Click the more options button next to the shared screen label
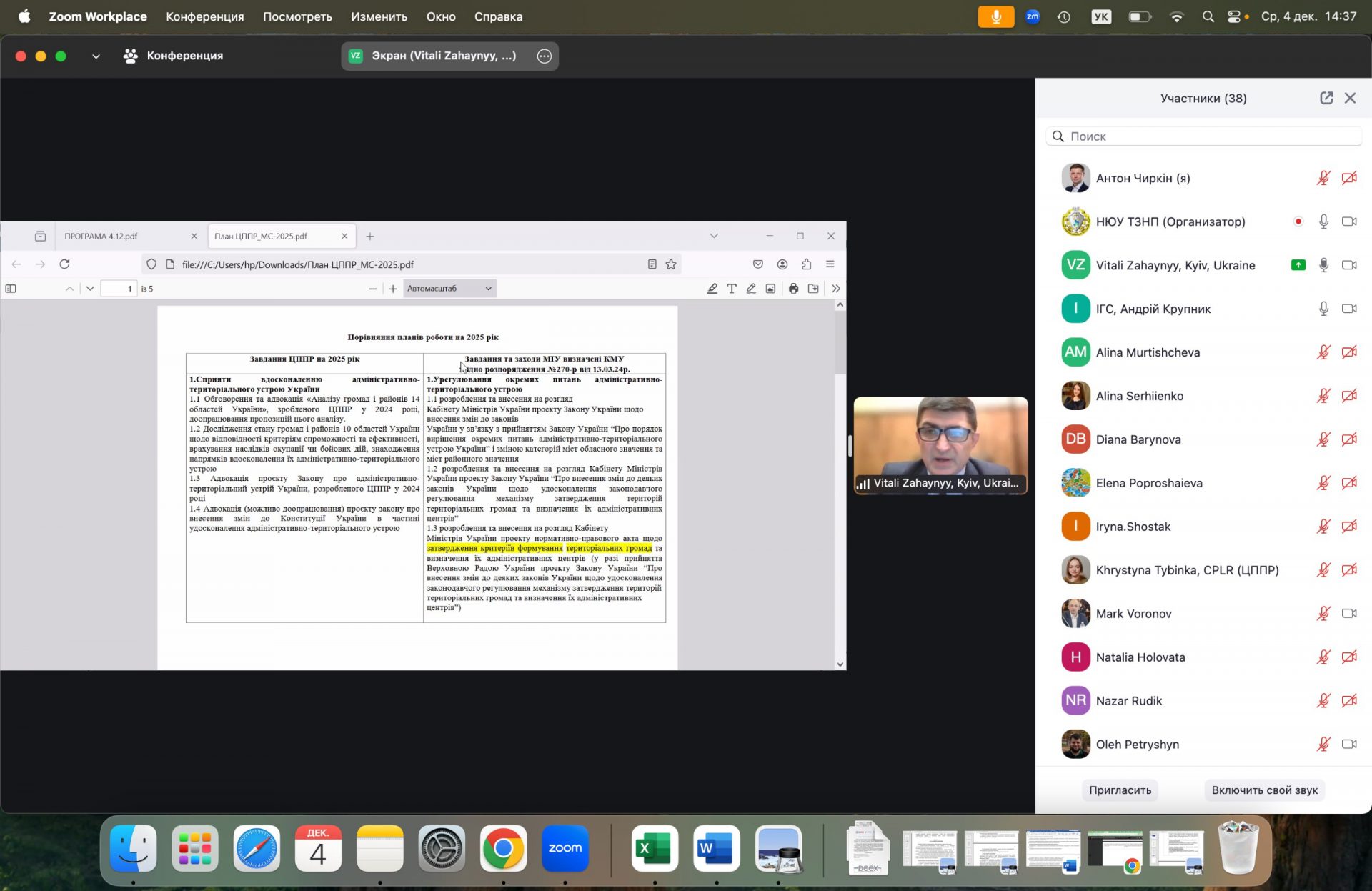Viewport: 1372px width, 891px height. coord(544,56)
